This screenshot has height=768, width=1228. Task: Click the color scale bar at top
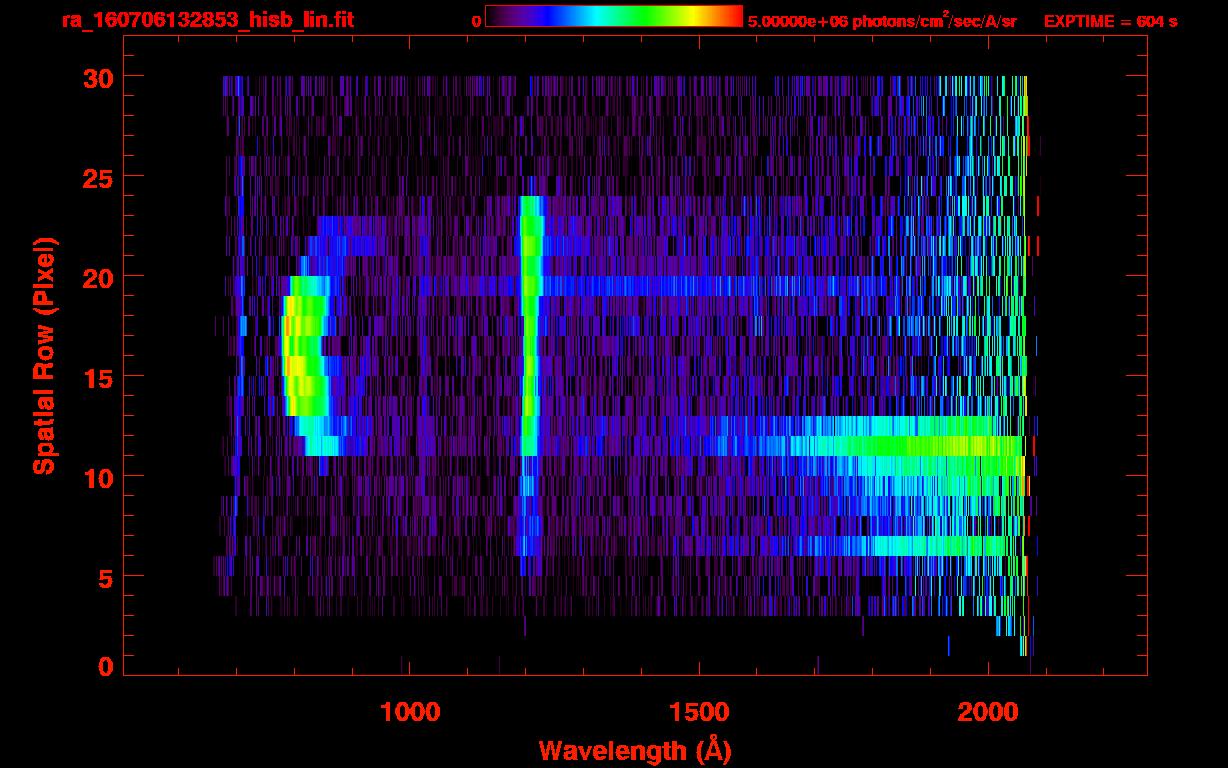tap(614, 17)
